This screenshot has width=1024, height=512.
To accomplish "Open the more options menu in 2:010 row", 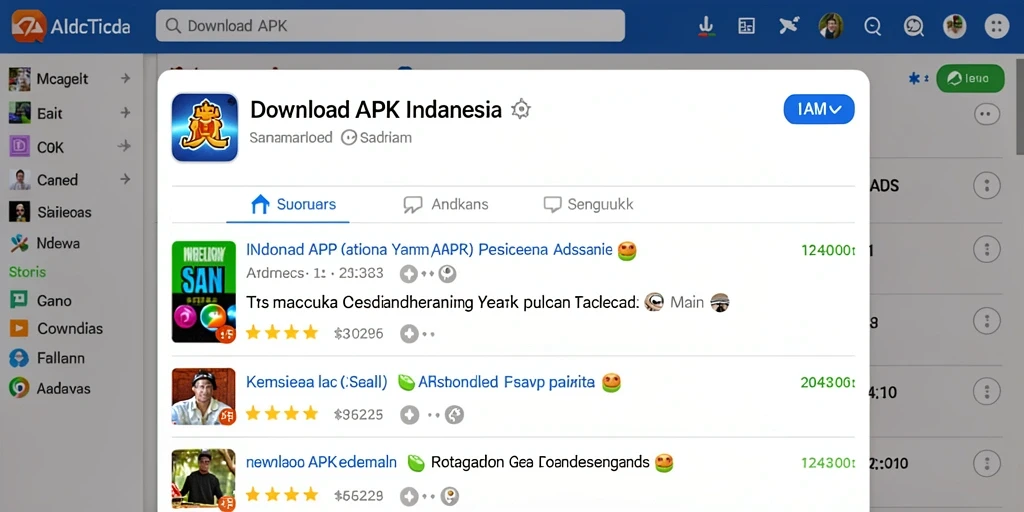I will 987,463.
